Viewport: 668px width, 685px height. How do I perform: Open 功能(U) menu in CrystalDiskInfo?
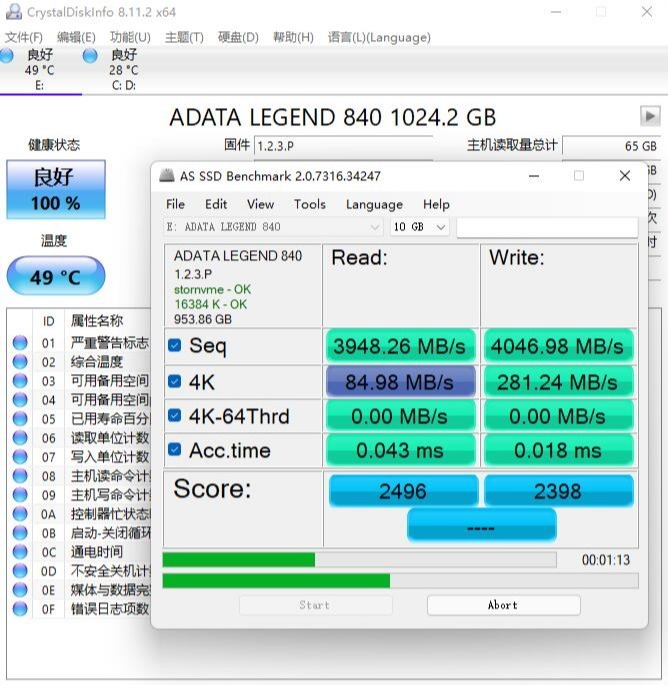(x=130, y=37)
